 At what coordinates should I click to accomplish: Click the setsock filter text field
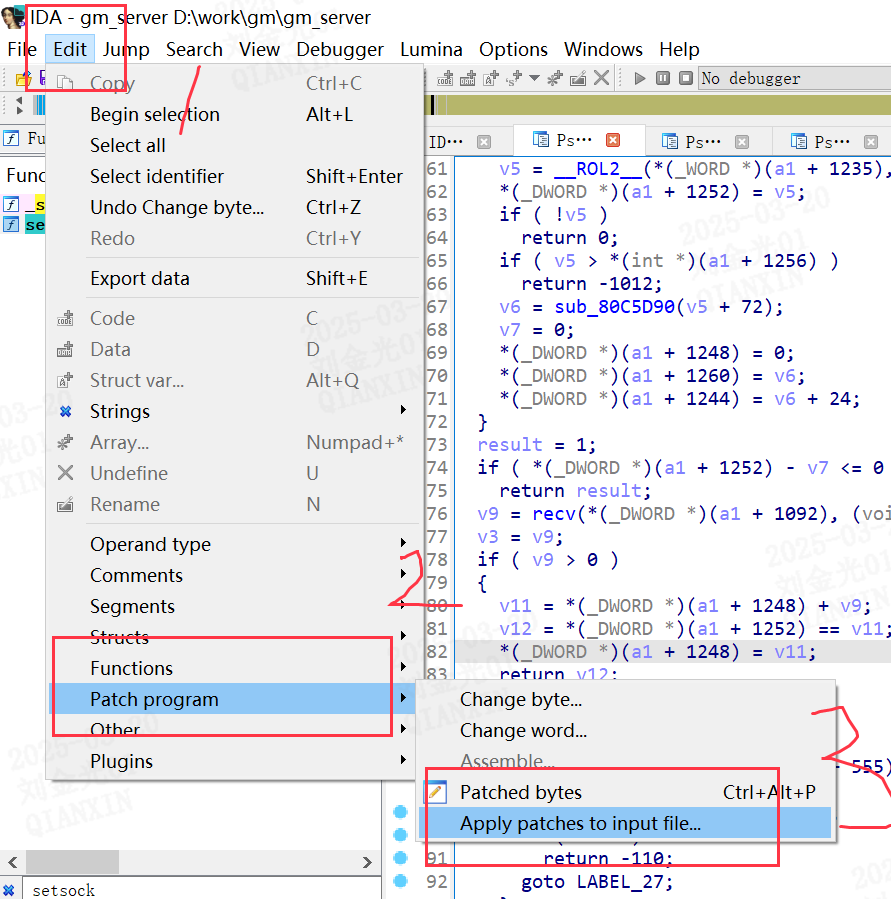click(201, 890)
